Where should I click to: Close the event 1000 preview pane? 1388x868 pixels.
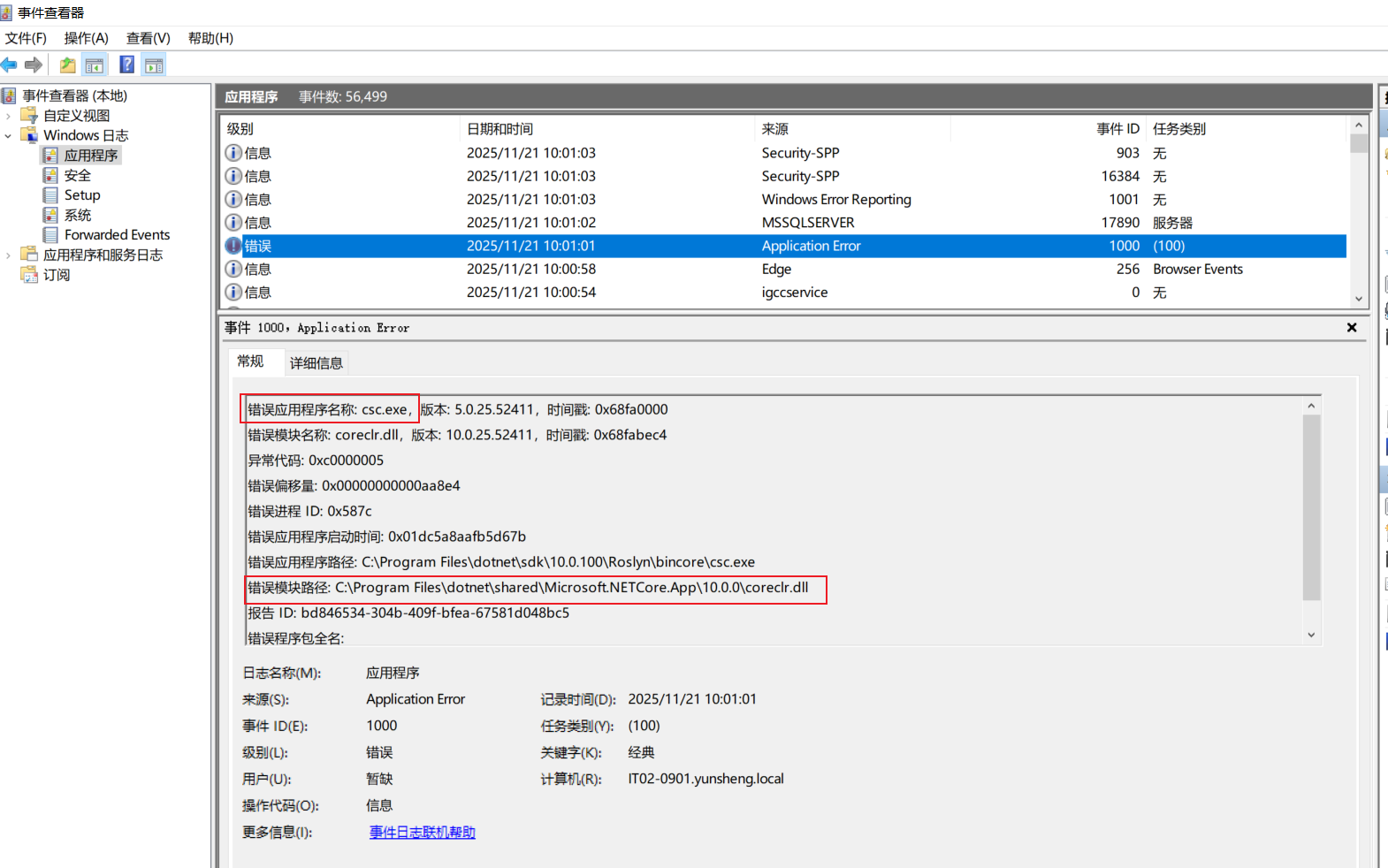coord(1352,327)
